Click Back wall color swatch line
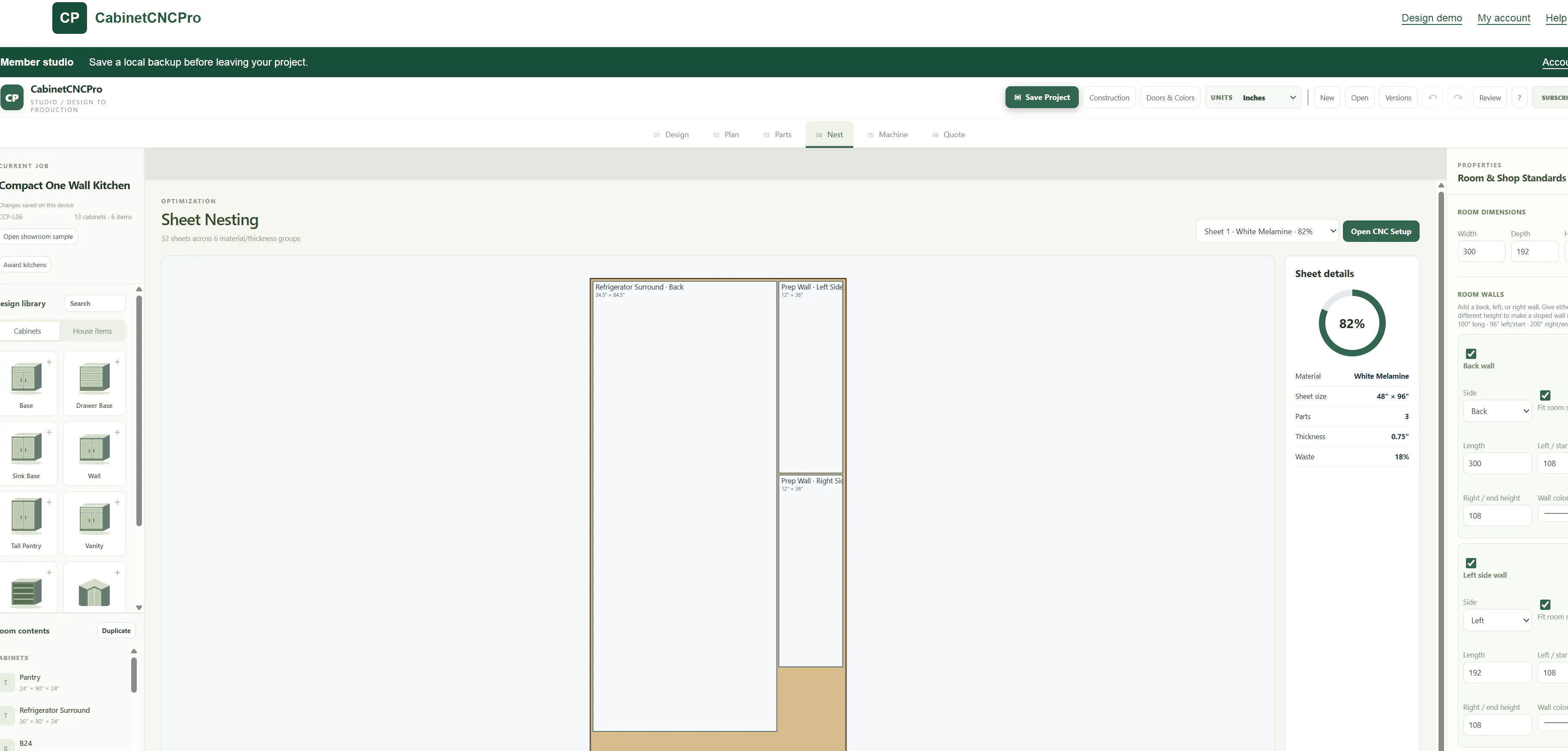 (1555, 513)
